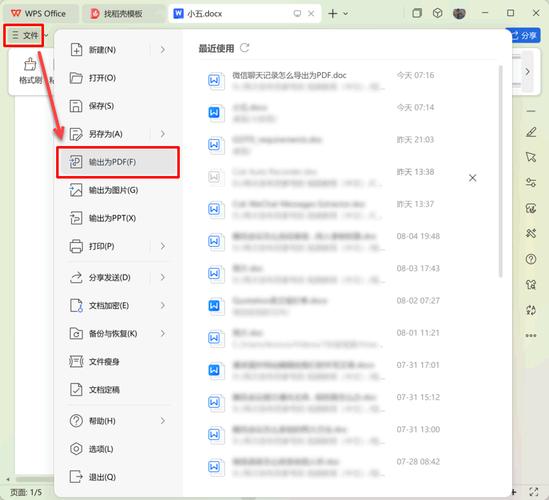Image resolution: width=549 pixels, height=500 pixels.
Task: Click the 退出(Q) exit icon
Action: pyautogui.click(x=76, y=477)
